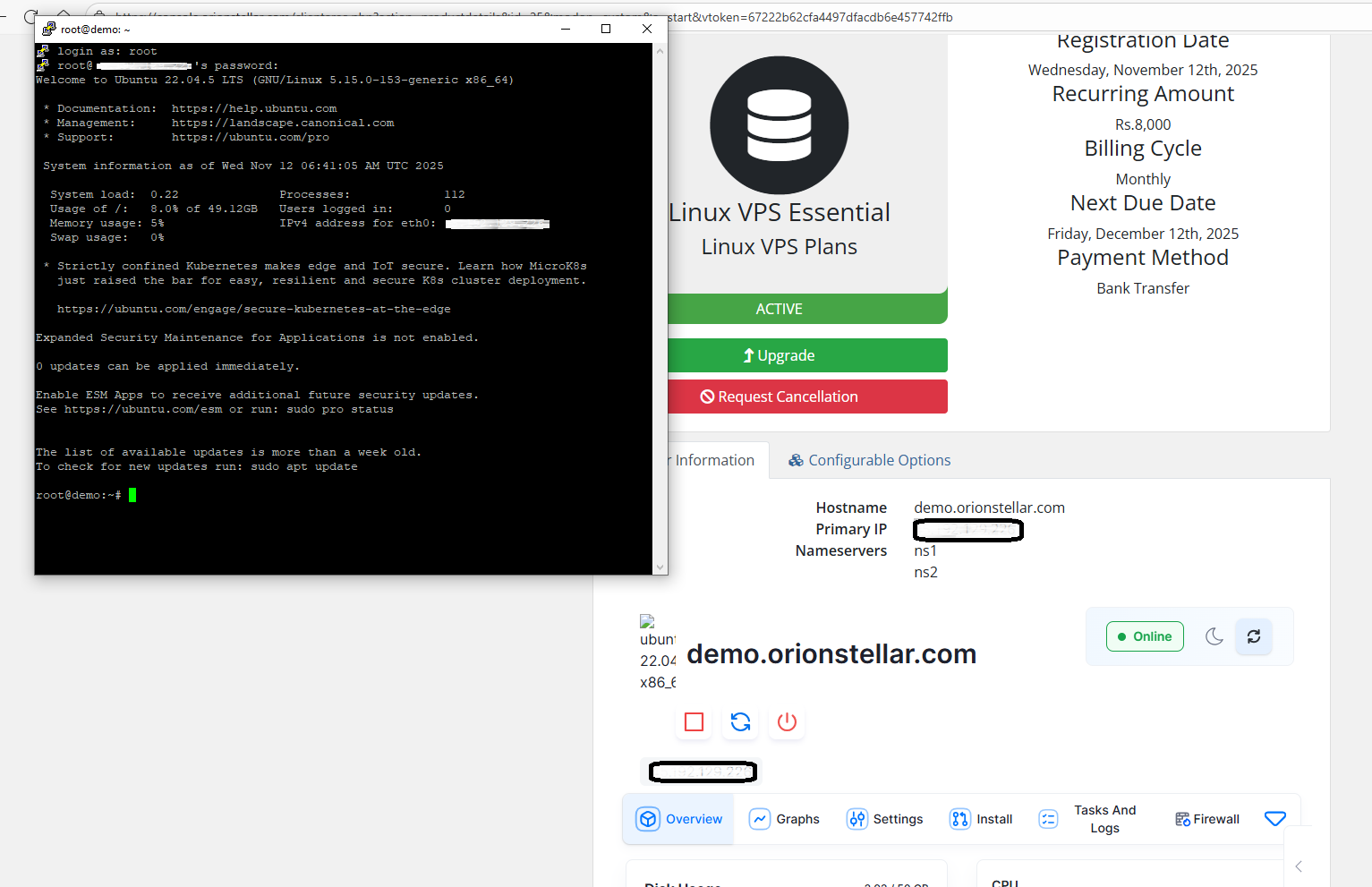Click the red Request Cancellation button
Viewport: 1372px width, 887px height.
point(779,397)
